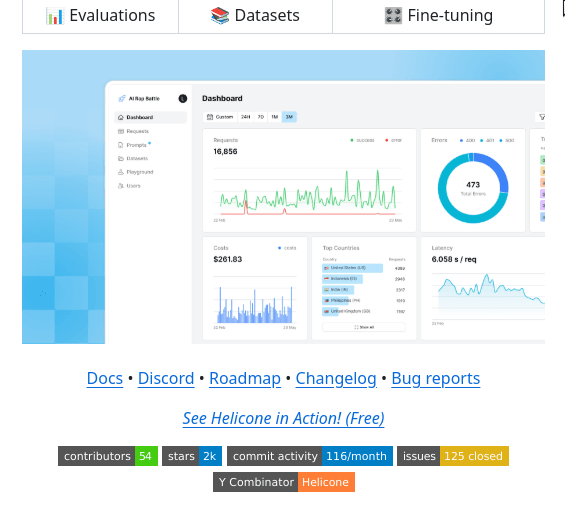
Task: Click the 473 total errors donut chart
Action: click(x=473, y=188)
